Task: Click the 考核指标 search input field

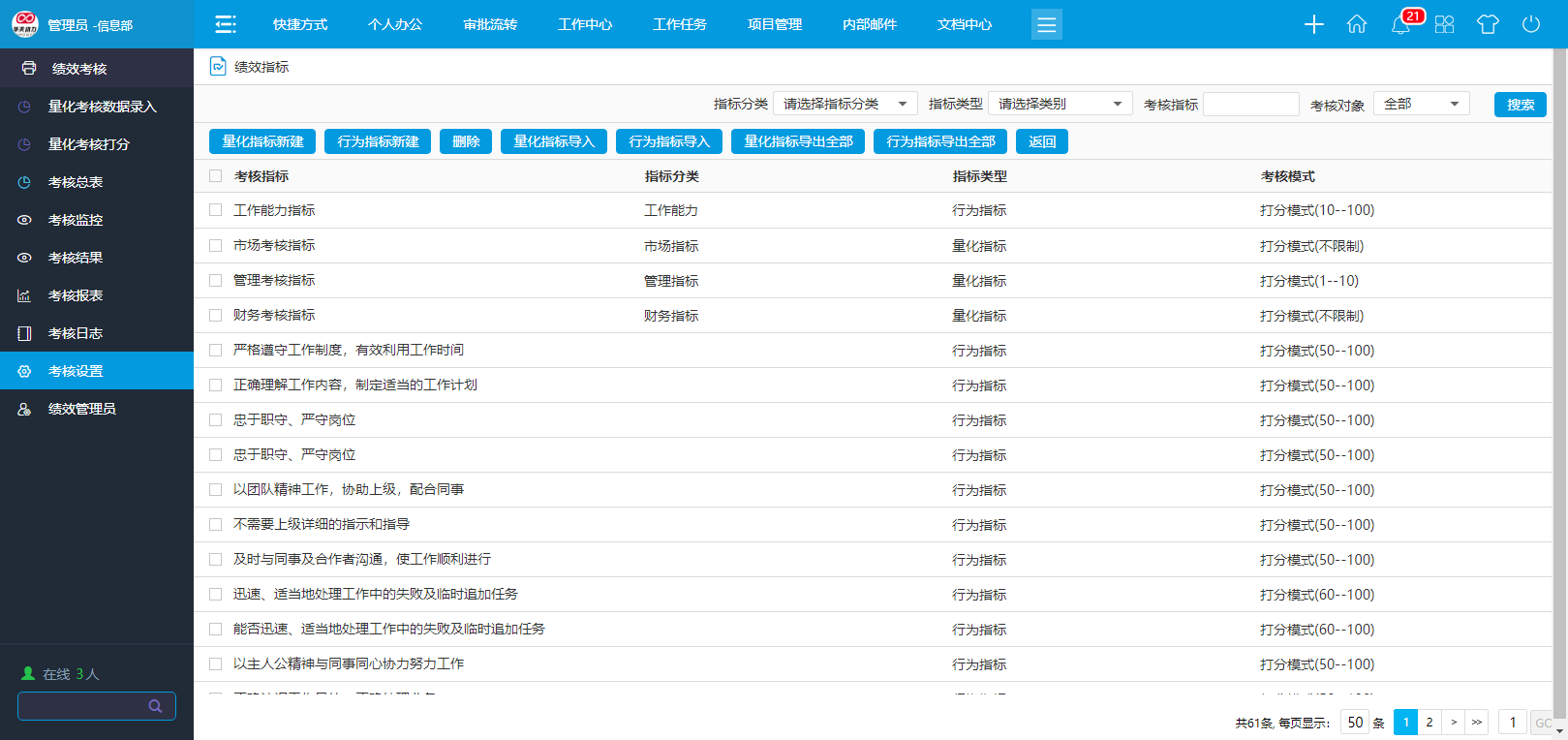Action: (1250, 104)
